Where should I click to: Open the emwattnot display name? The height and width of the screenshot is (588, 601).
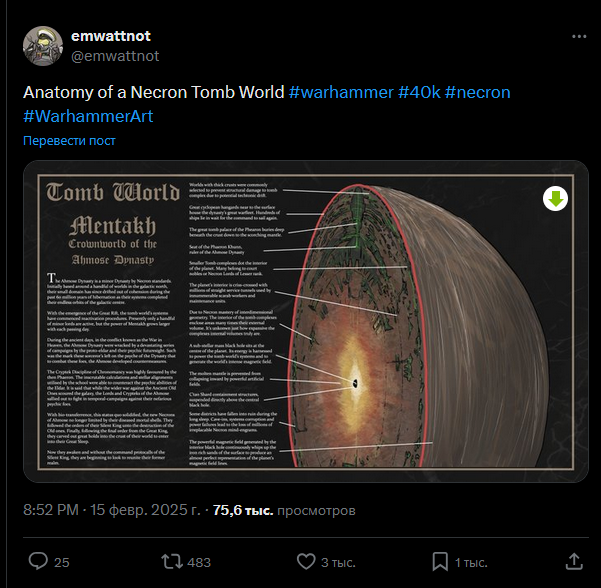111,36
